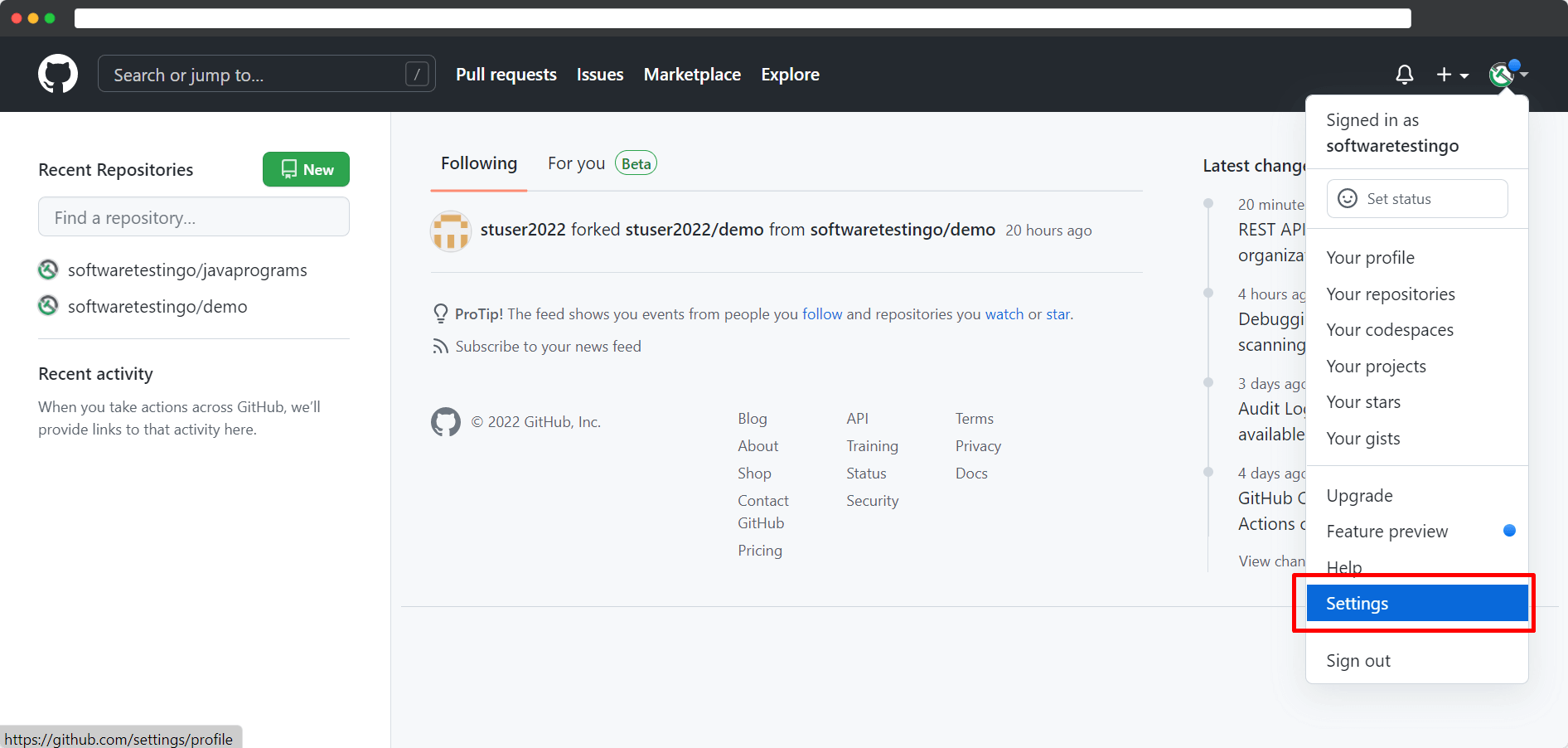Viewport: 1568px width, 748px height.
Task: Go to Explore
Action: (791, 75)
